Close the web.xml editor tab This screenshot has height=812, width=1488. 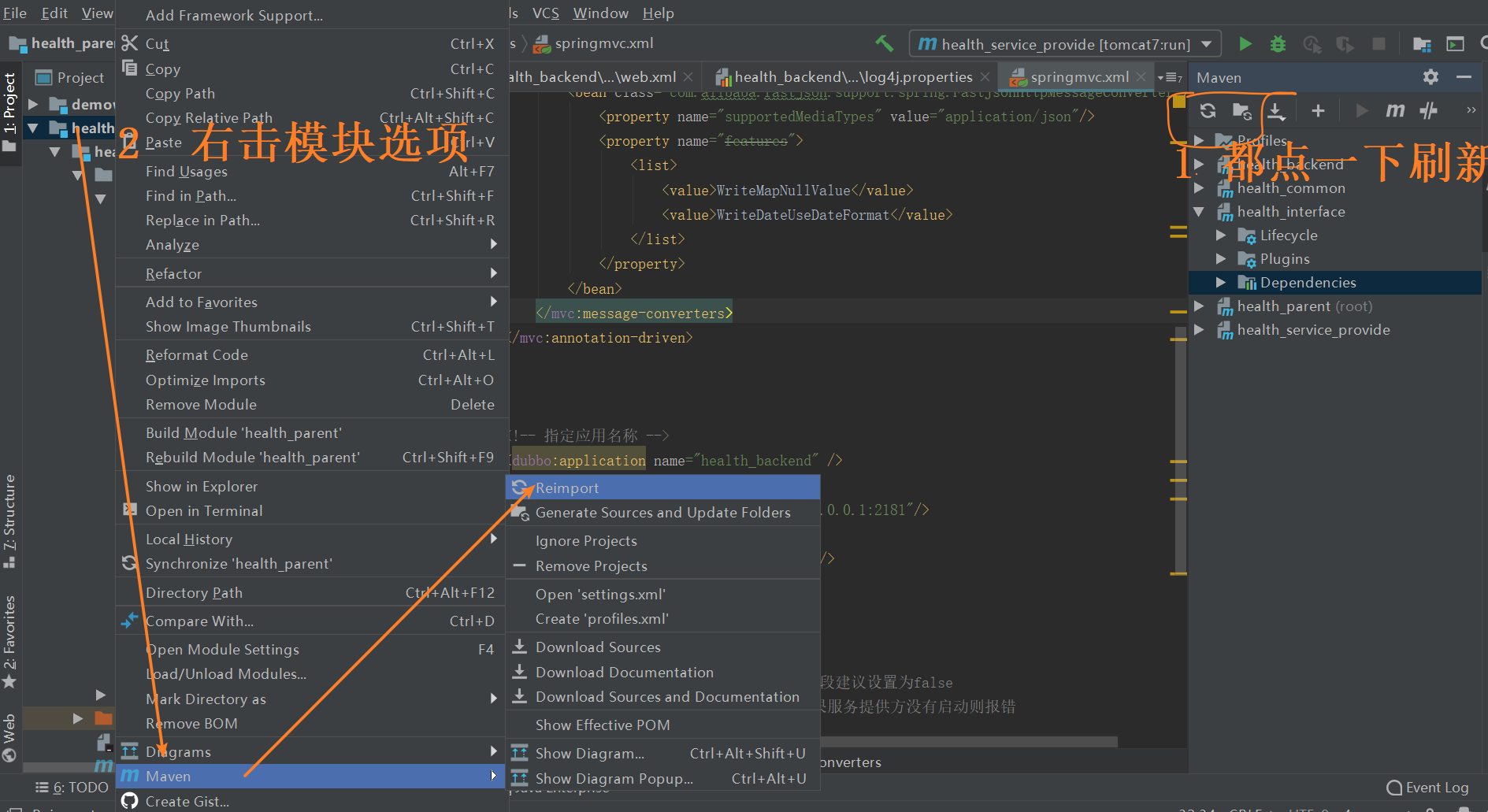click(x=688, y=77)
